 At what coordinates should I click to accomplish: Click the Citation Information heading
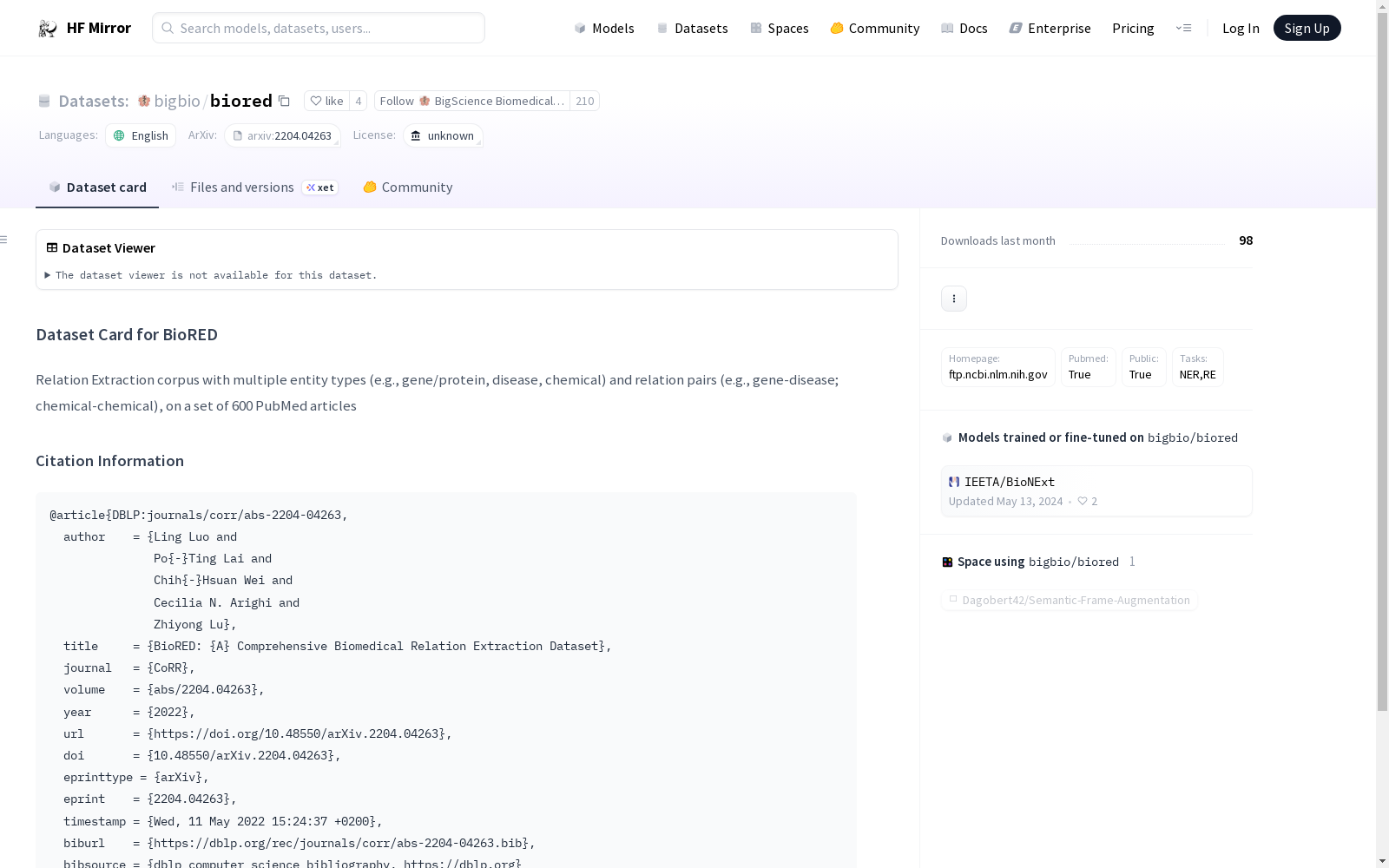[109, 461]
